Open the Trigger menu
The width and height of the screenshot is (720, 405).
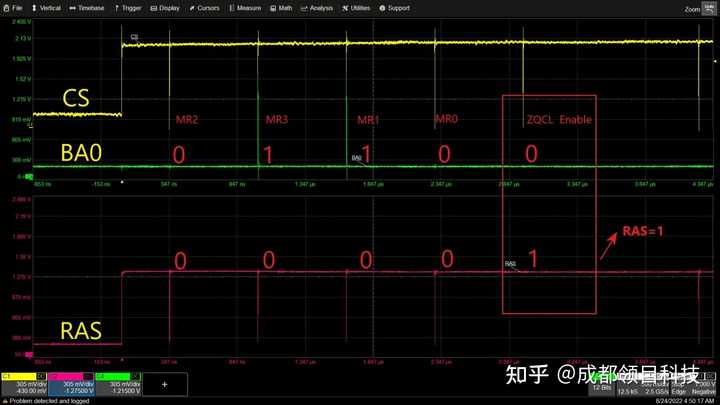tap(127, 8)
